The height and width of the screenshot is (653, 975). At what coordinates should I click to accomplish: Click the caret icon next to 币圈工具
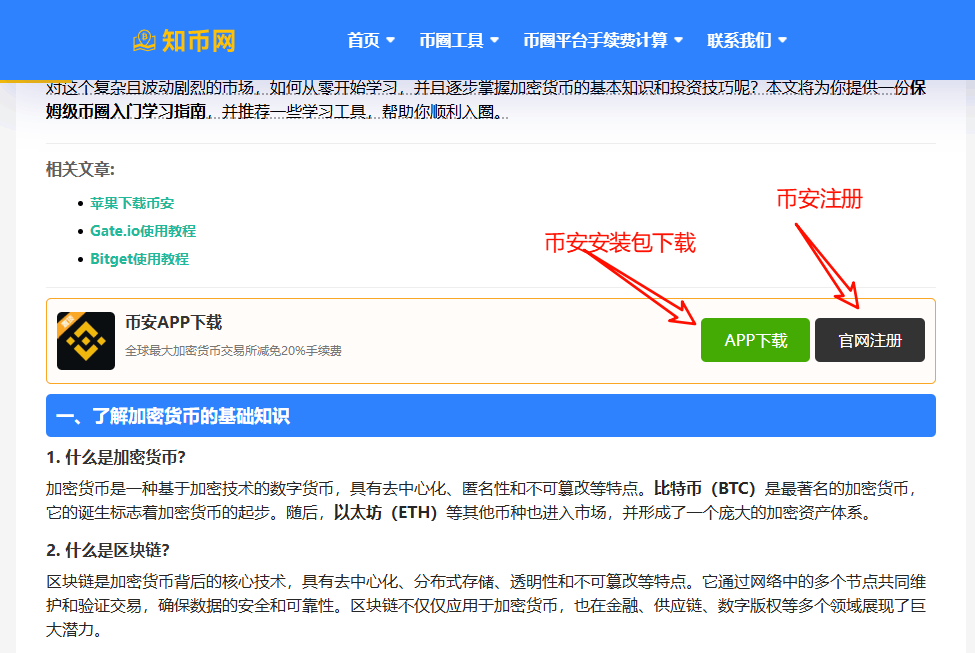click(493, 40)
